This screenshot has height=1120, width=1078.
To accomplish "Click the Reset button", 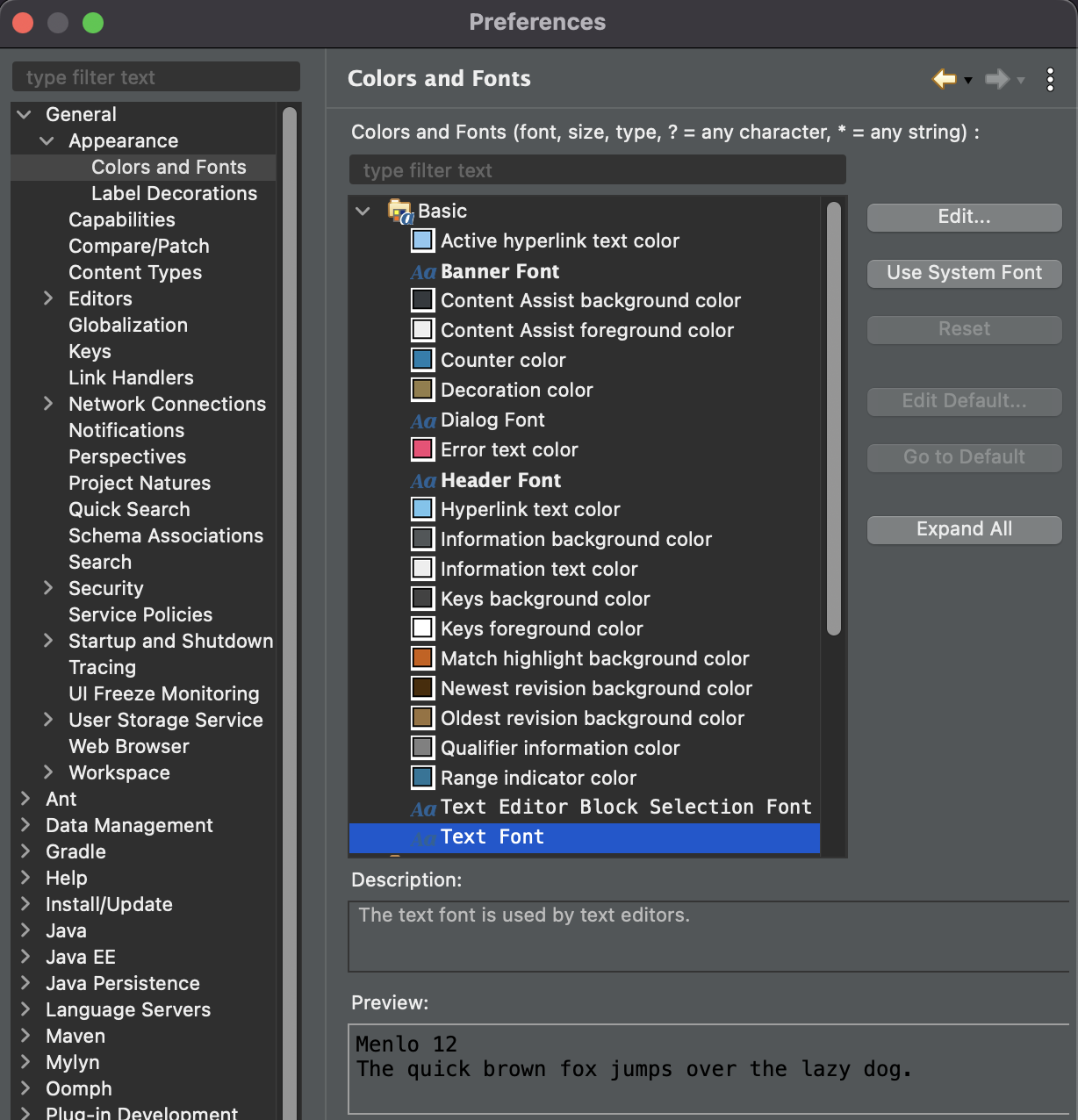I will click(964, 329).
